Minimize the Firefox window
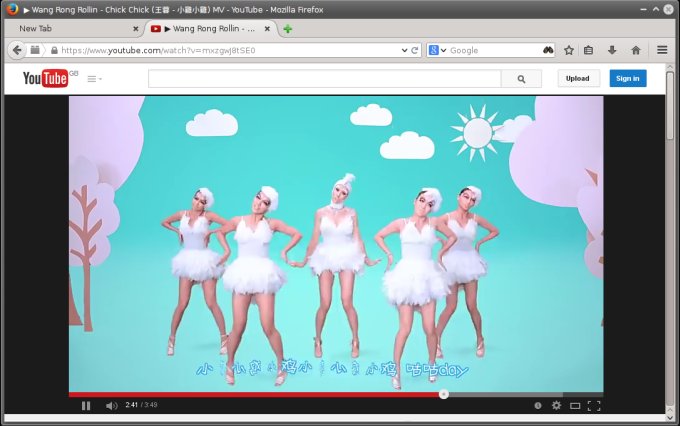This screenshot has height=426, width=680. 644,9
